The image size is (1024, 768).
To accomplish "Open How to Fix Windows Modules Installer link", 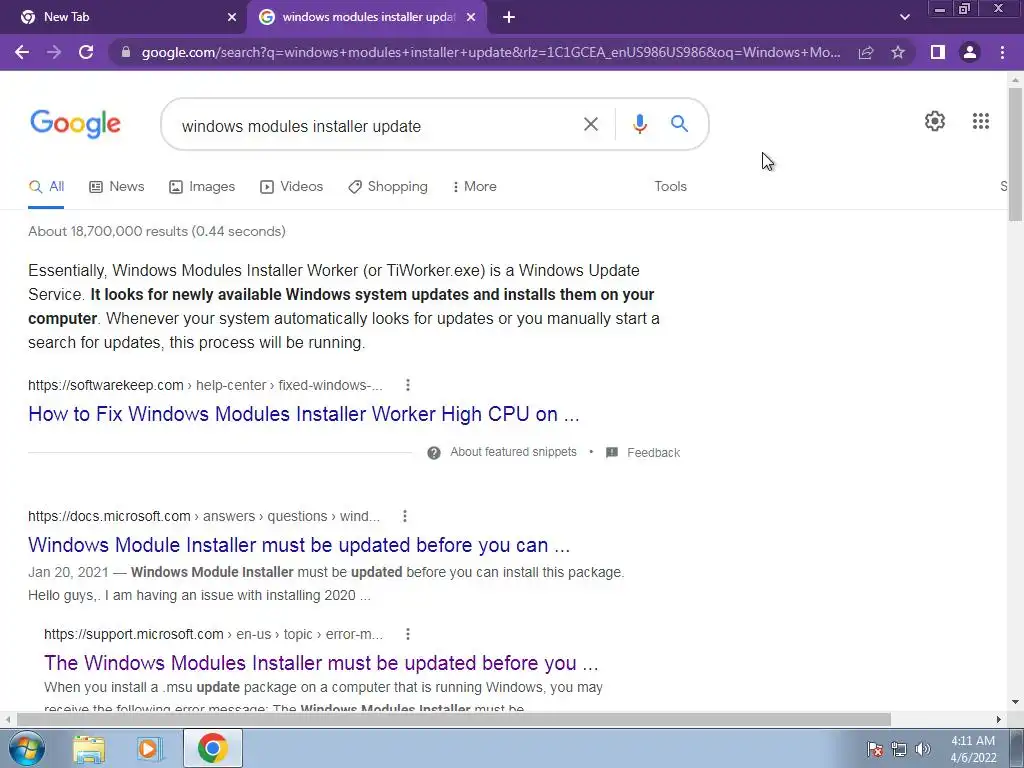I will pos(304,414).
